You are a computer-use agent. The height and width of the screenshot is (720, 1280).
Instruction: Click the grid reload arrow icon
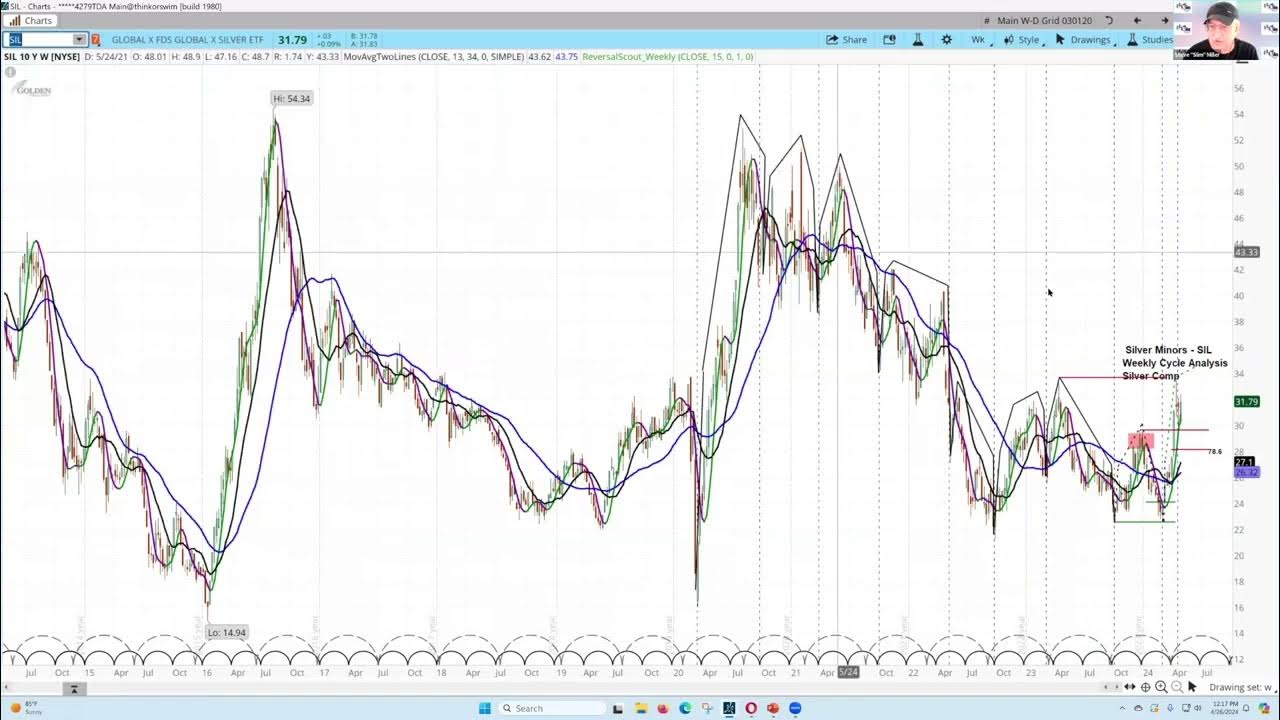pyautogui.click(x=1108, y=20)
